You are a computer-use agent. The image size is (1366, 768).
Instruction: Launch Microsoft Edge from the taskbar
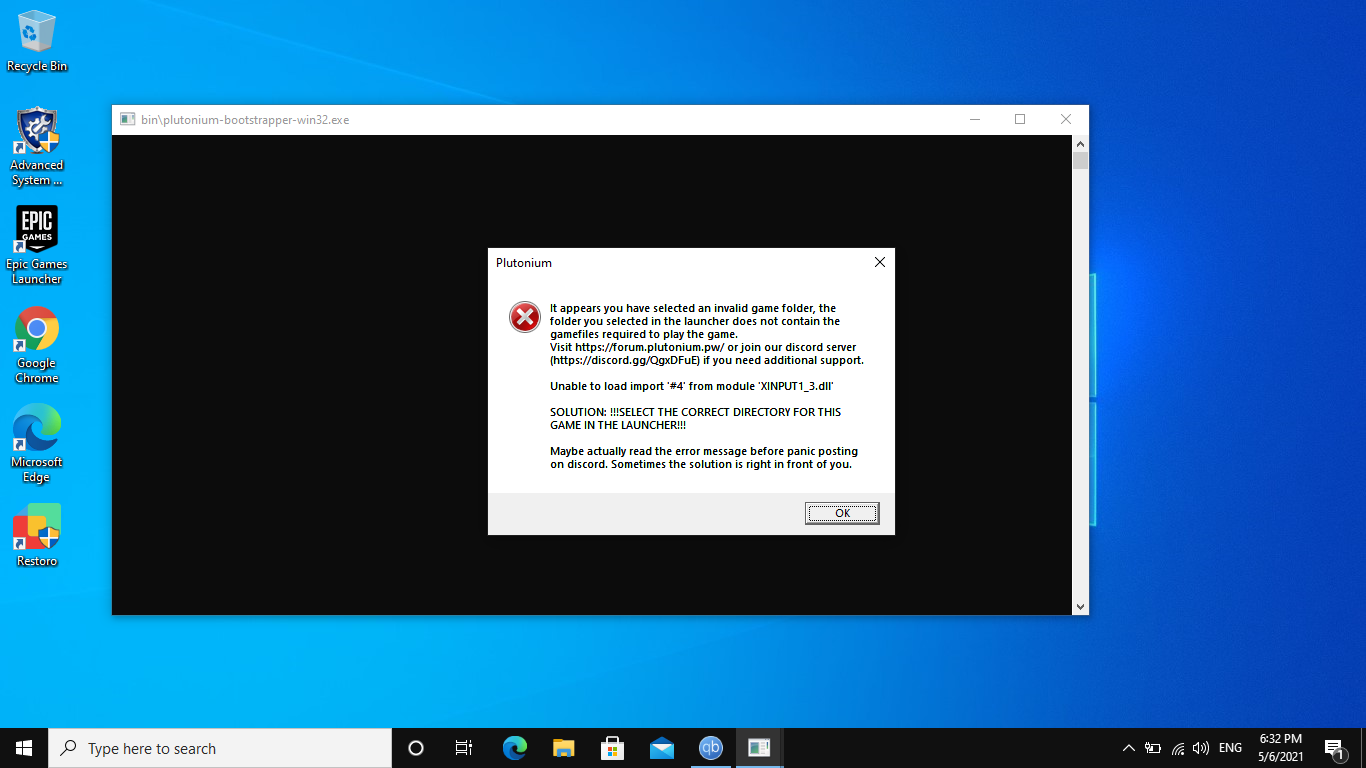tap(514, 748)
